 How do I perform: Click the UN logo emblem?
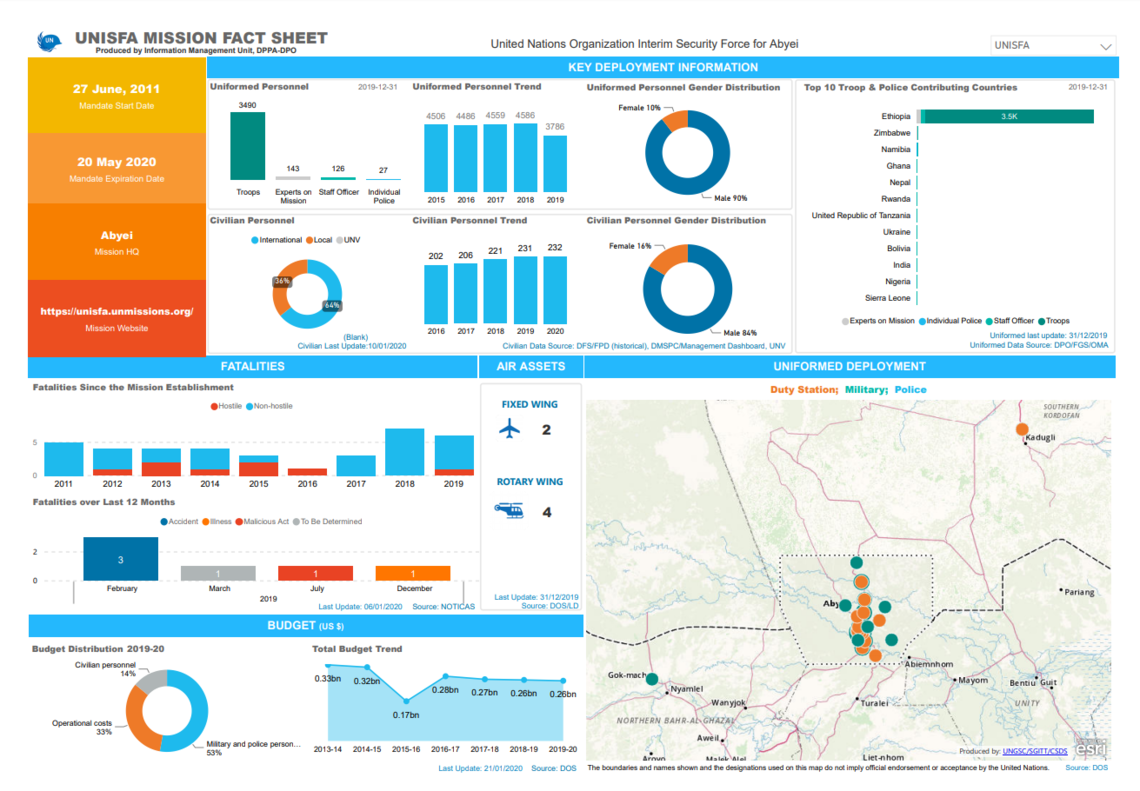49,41
